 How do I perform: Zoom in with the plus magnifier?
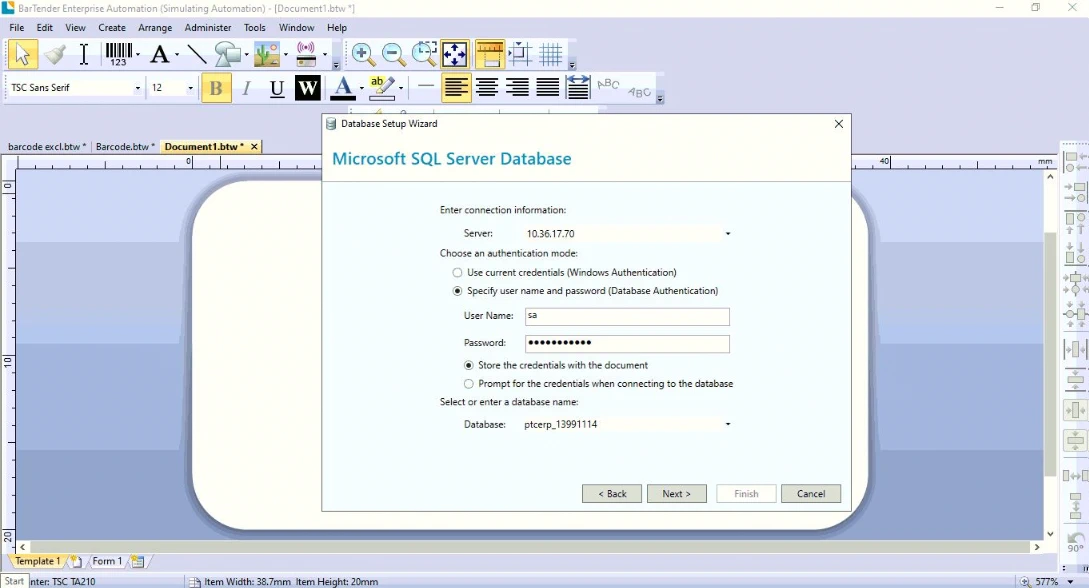363,54
